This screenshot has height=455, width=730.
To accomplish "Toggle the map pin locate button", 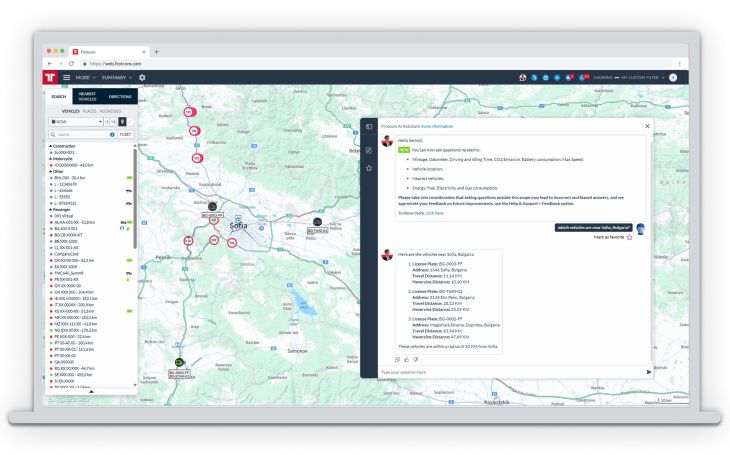I will (x=122, y=121).
